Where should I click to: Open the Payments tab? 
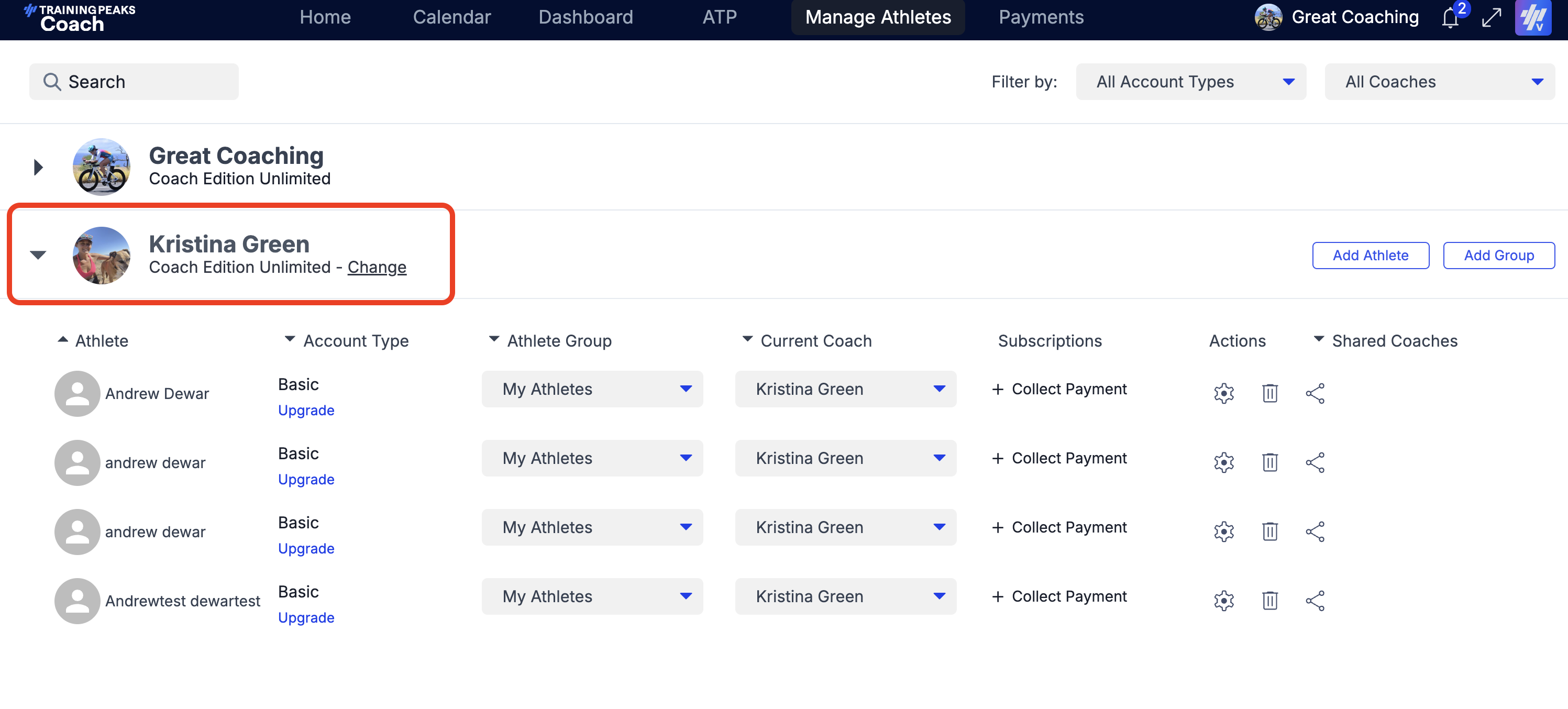(1040, 17)
